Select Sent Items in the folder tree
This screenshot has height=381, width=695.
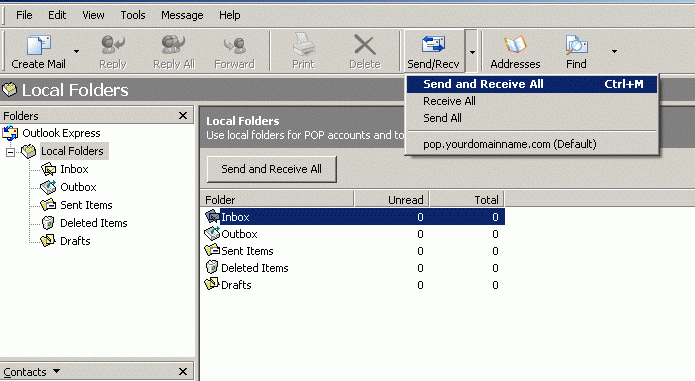pos(86,205)
